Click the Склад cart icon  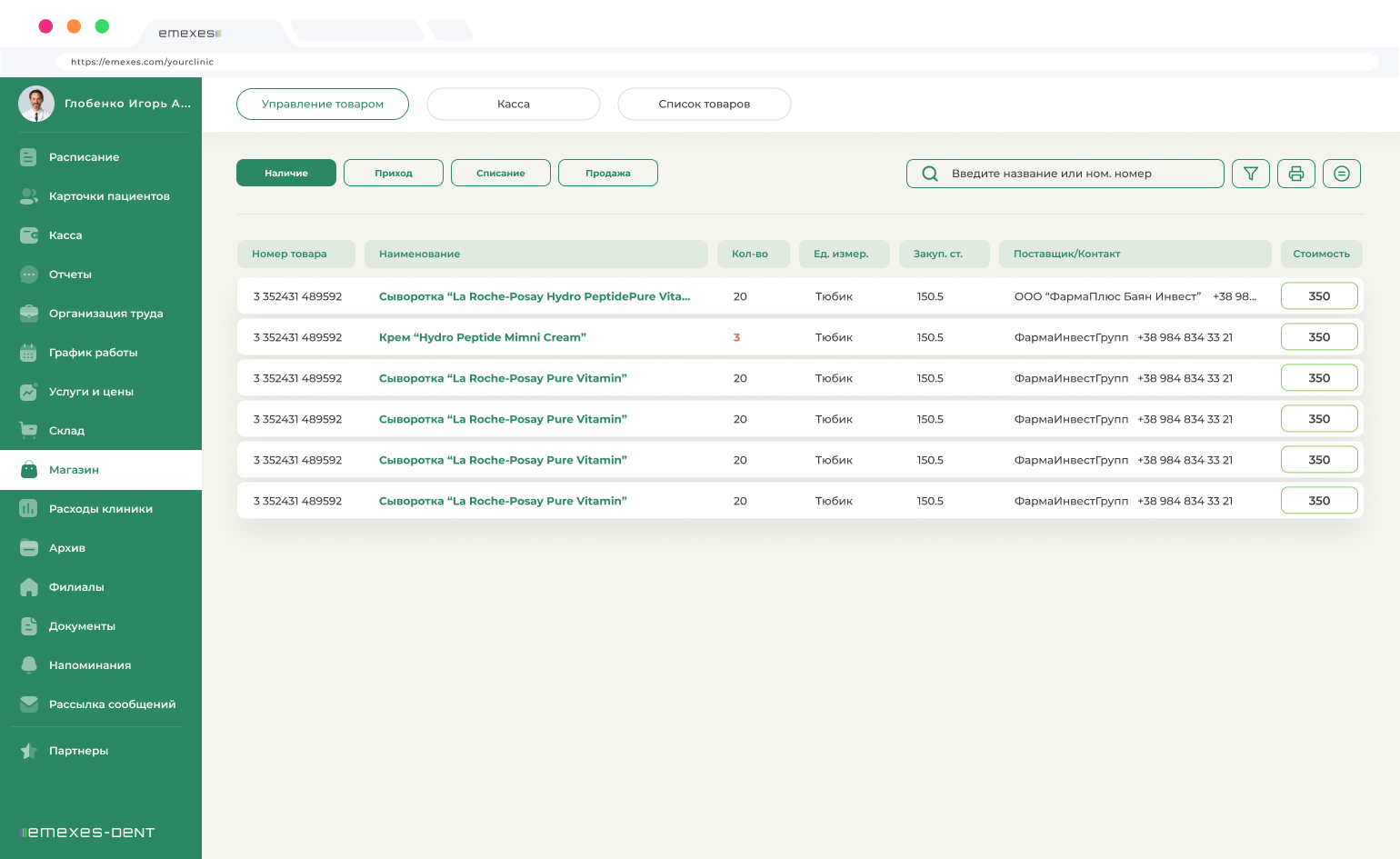click(x=28, y=431)
